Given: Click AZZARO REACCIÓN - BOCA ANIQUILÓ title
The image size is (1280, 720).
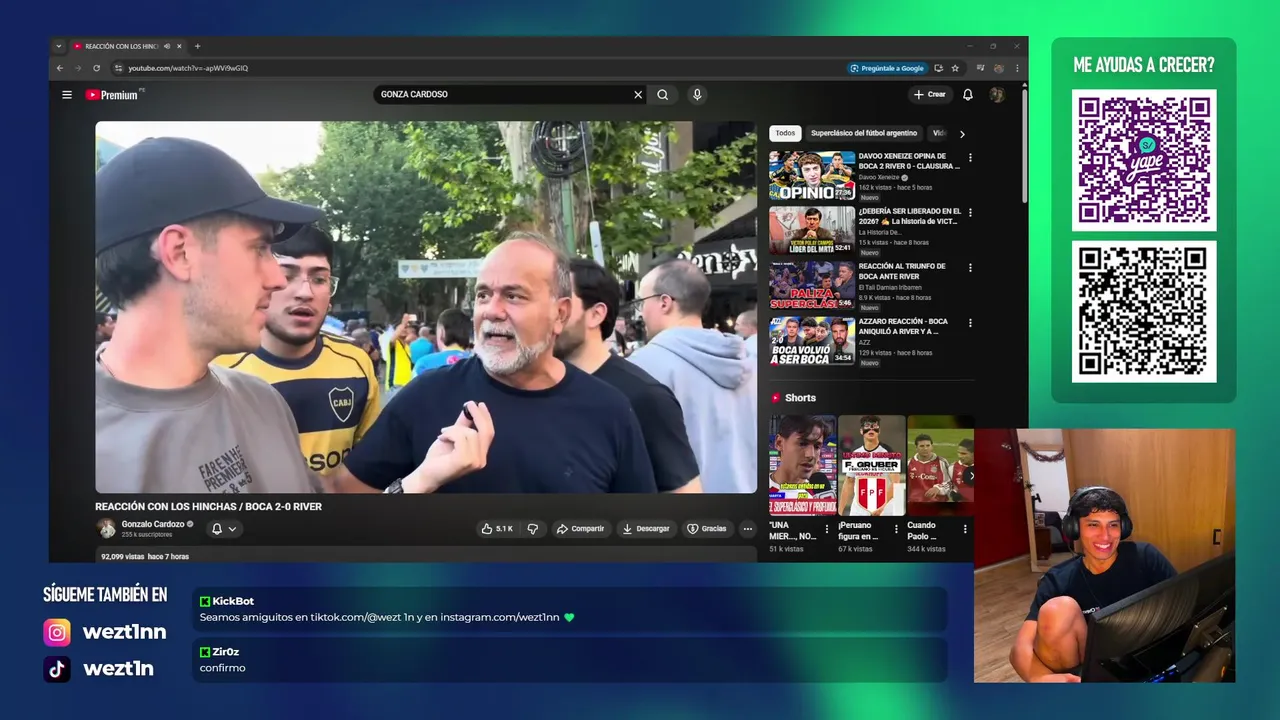Looking at the screenshot, I should coord(903,326).
